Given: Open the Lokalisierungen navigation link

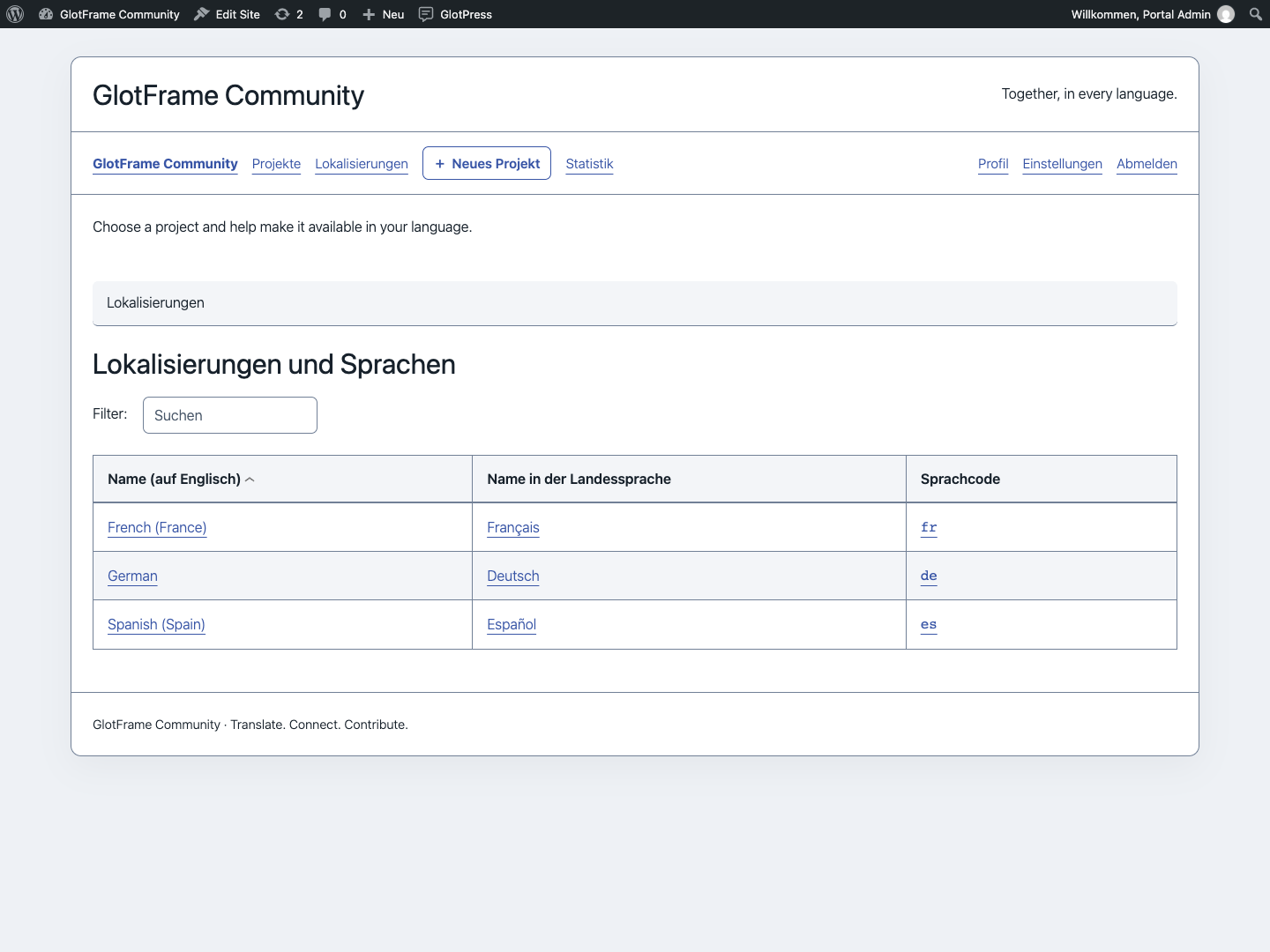Looking at the screenshot, I should 362,164.
